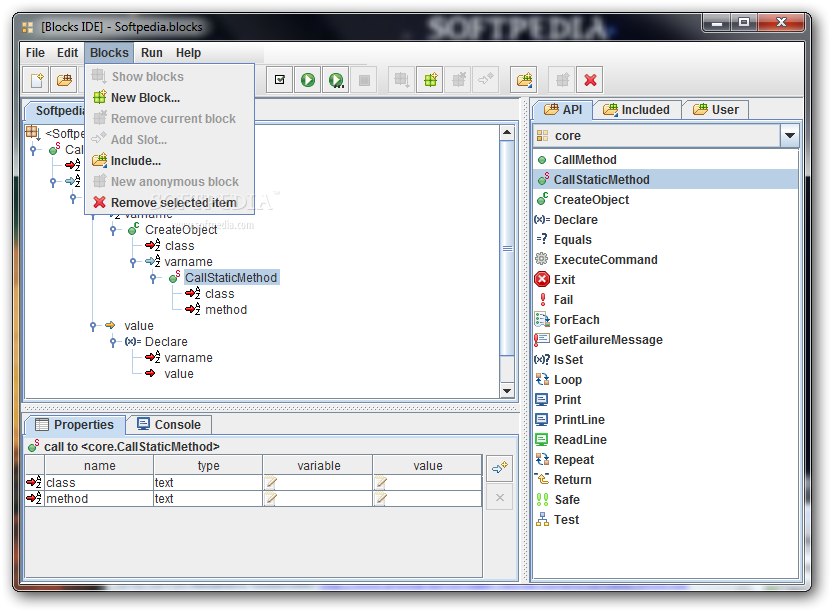Switch to the User tab
Image resolution: width=832 pixels, height=612 pixels.
coord(716,110)
